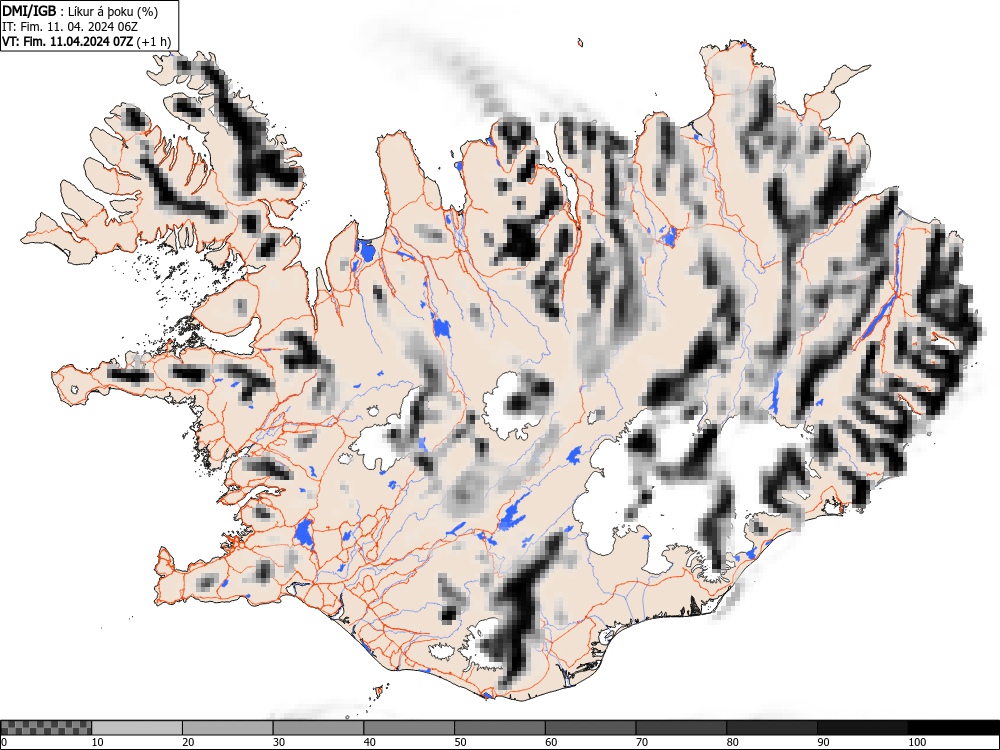Click the legend label '10'
Image resolution: width=1000 pixels, height=750 pixels.
tap(98, 742)
